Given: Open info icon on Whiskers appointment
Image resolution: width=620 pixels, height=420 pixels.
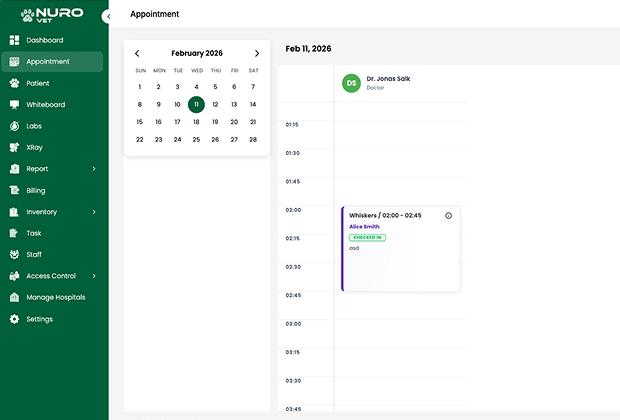Looking at the screenshot, I should 448,216.
